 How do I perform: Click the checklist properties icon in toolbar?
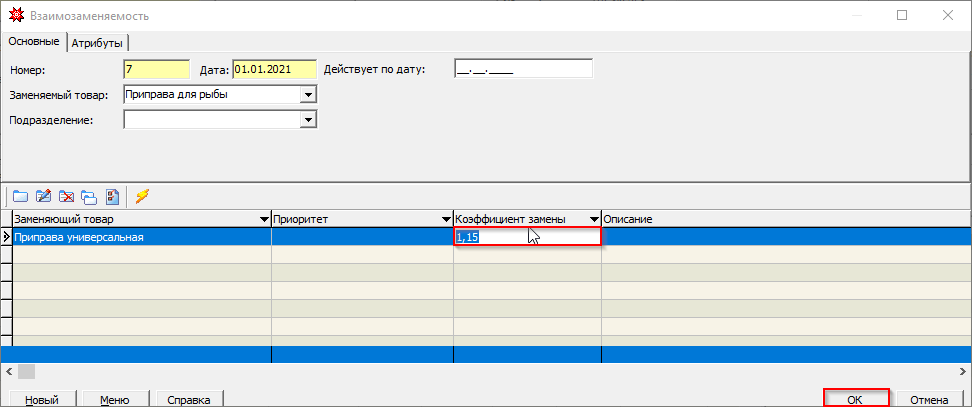(x=112, y=197)
